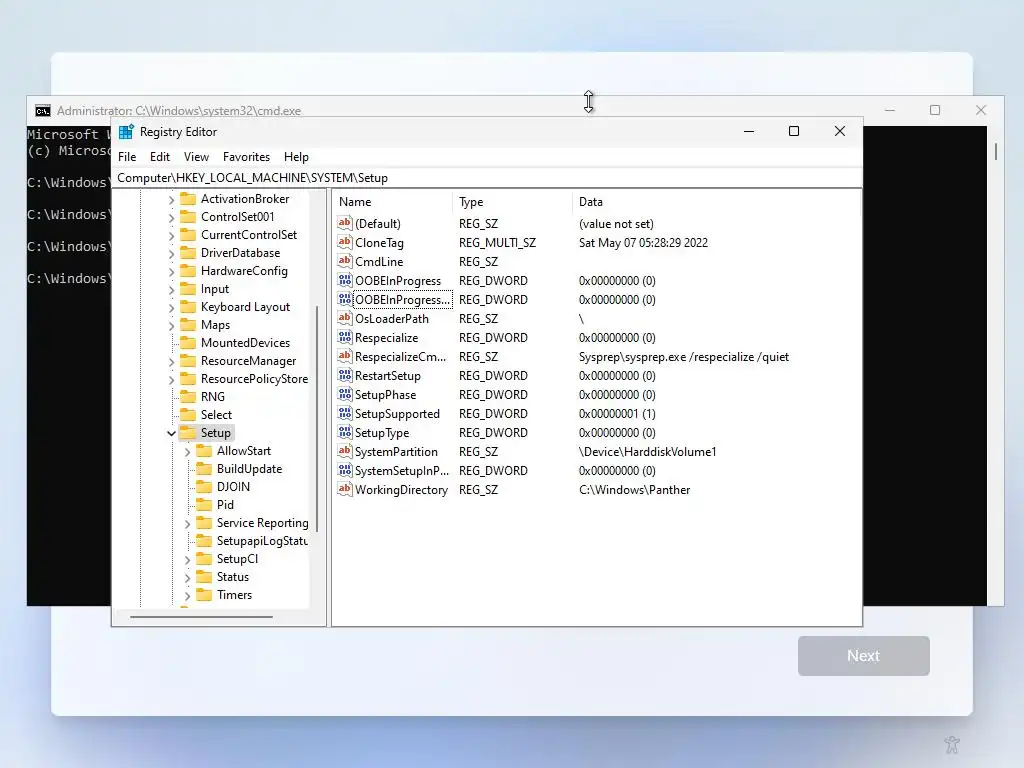Expand the AllowStart subkey

point(187,451)
